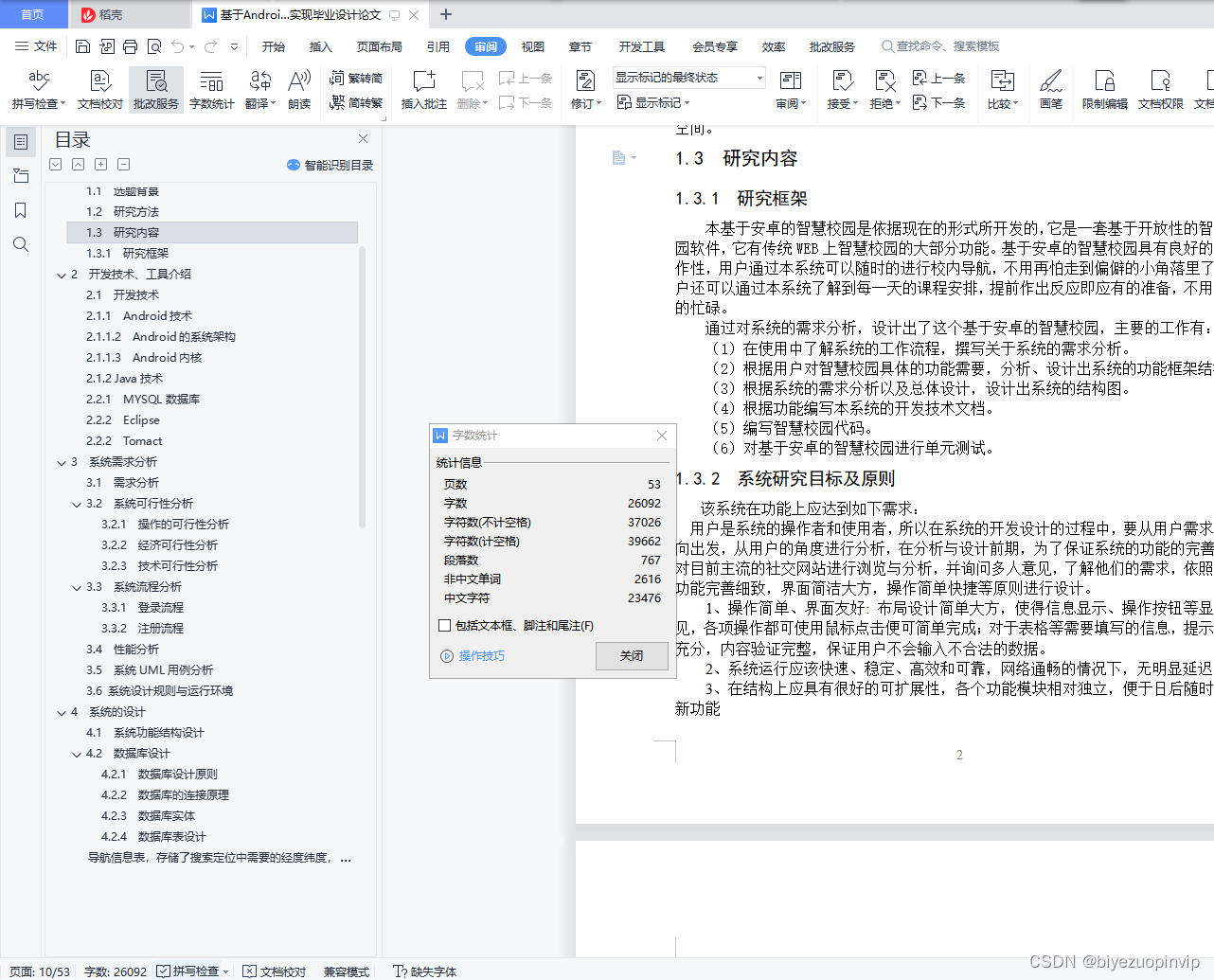Open the search icon in the left sidebar
The image size is (1214, 980).
click(x=20, y=244)
